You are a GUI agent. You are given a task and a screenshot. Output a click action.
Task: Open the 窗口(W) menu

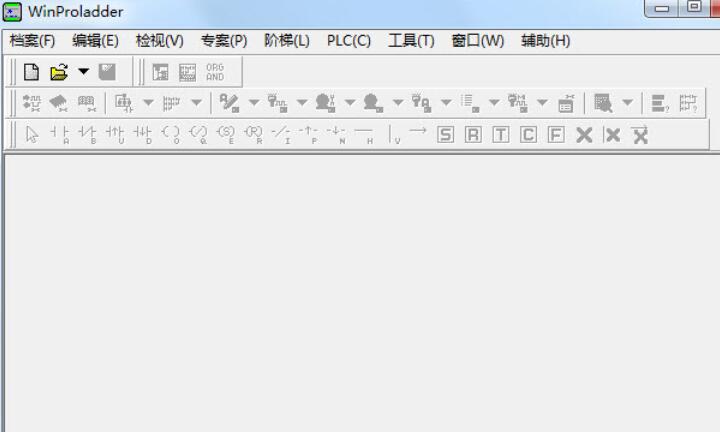click(478, 41)
